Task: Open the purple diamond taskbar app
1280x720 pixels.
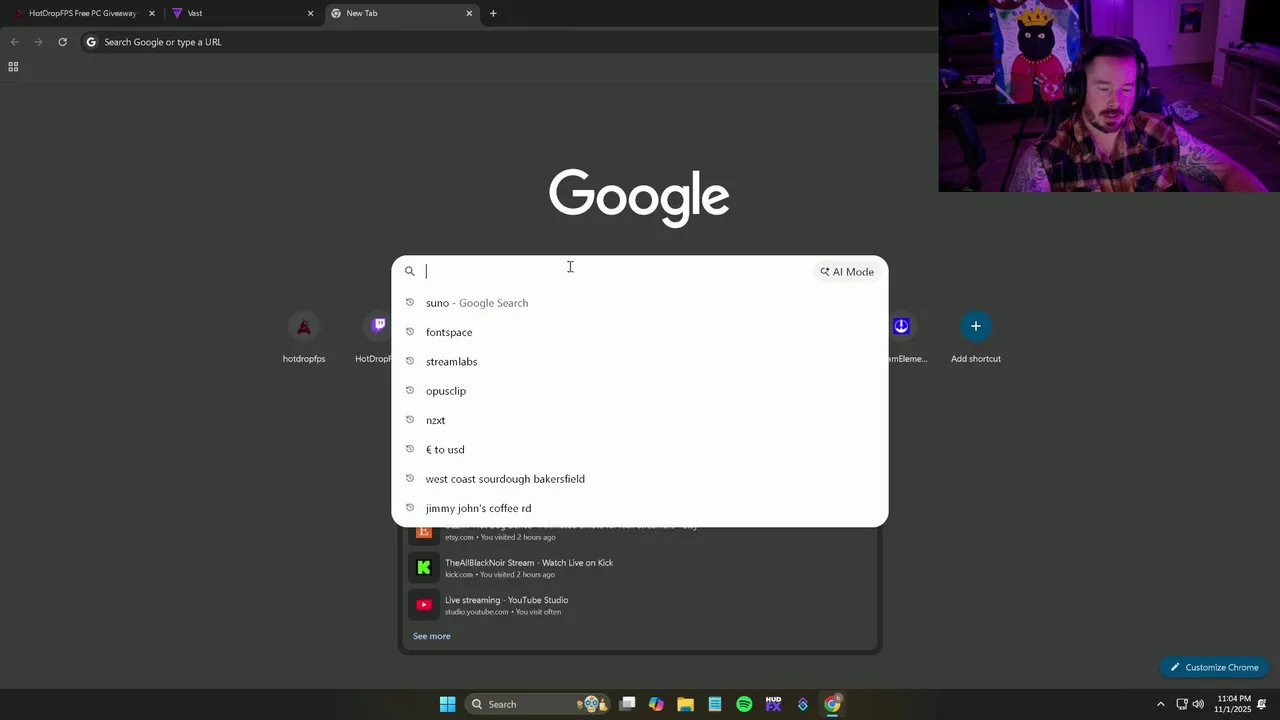Action: (x=803, y=704)
